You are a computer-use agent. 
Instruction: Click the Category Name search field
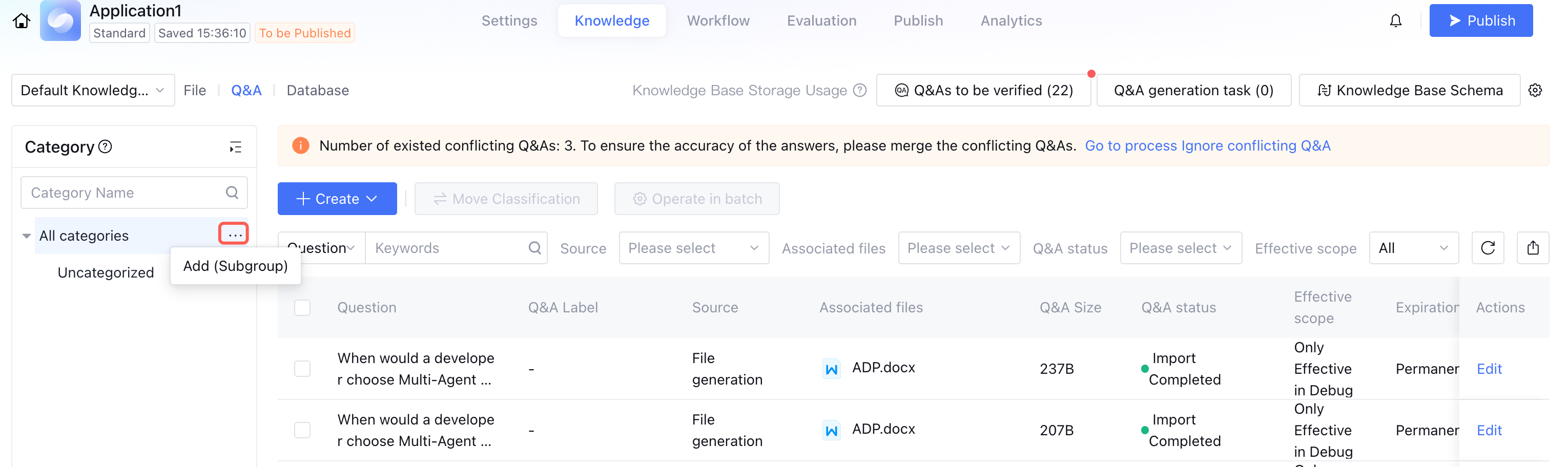pos(125,193)
